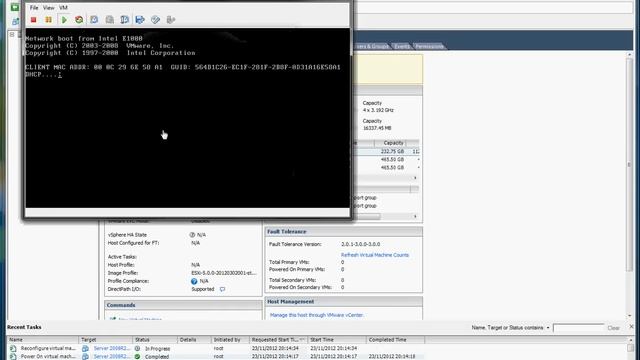Click the Take Snapshot icon in console toolbar
The image size is (640, 360).
[x=94, y=20]
